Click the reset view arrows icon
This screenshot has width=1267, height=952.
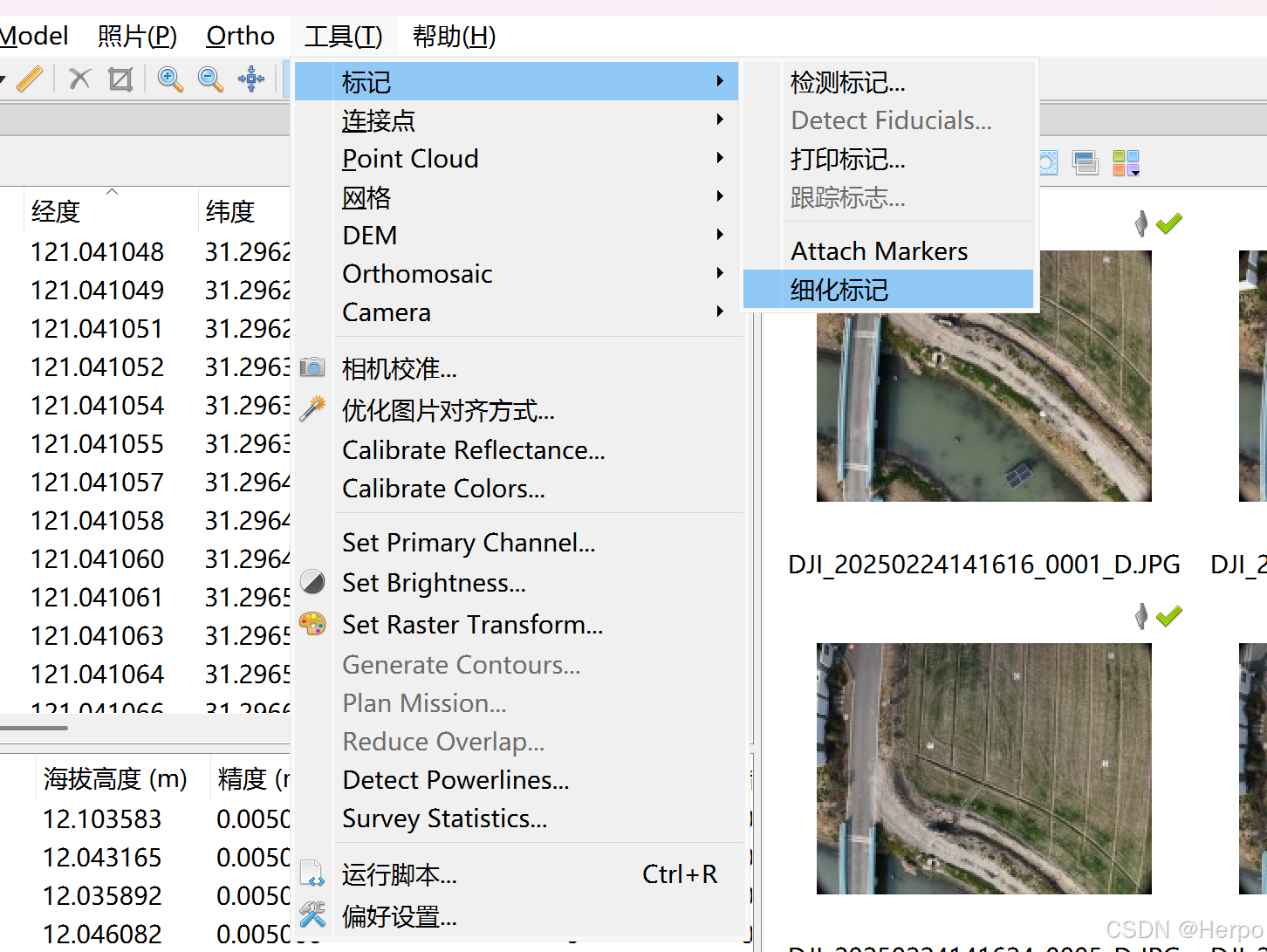251,79
